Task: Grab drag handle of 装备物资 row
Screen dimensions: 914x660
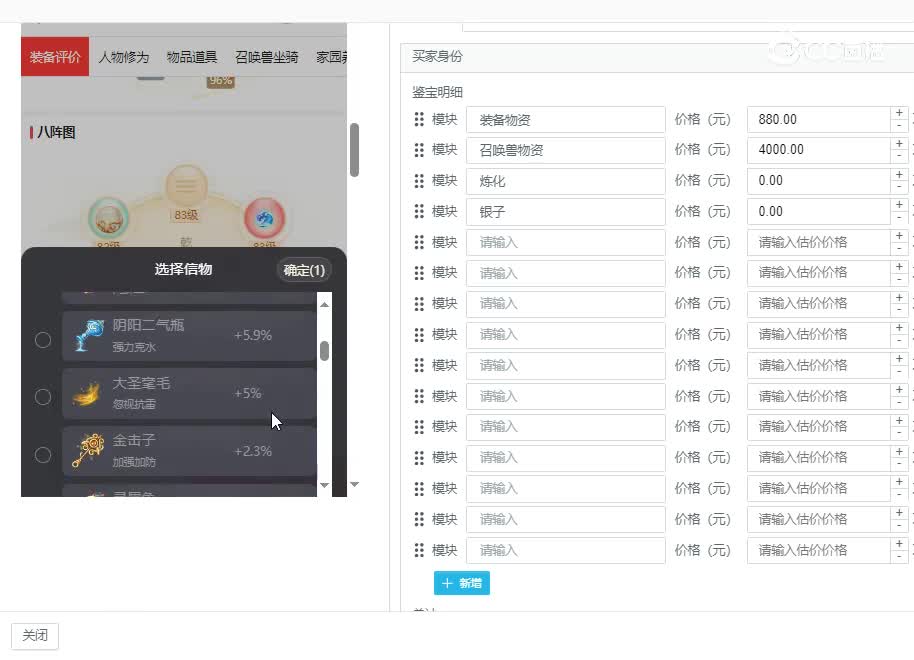Action: 419,120
